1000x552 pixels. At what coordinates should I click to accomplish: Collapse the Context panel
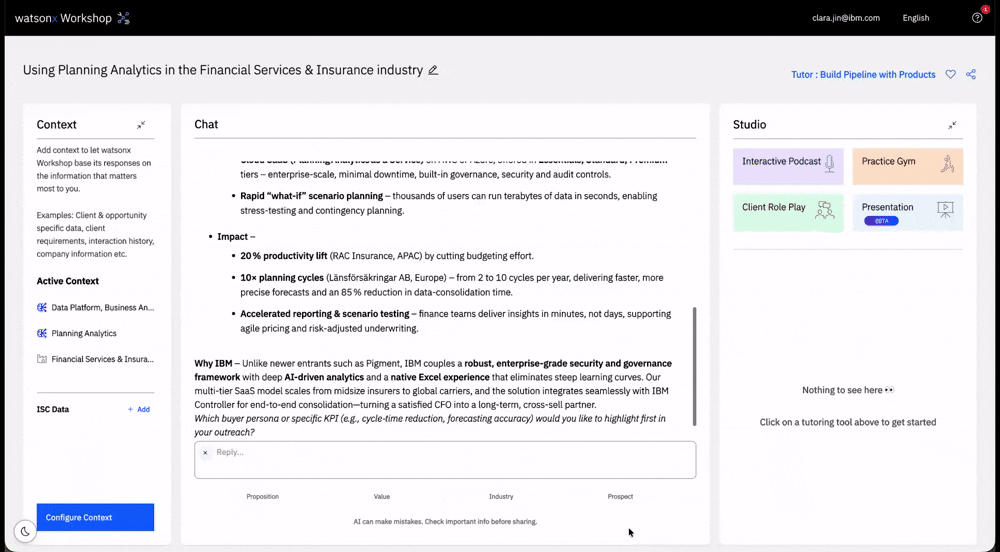point(141,125)
